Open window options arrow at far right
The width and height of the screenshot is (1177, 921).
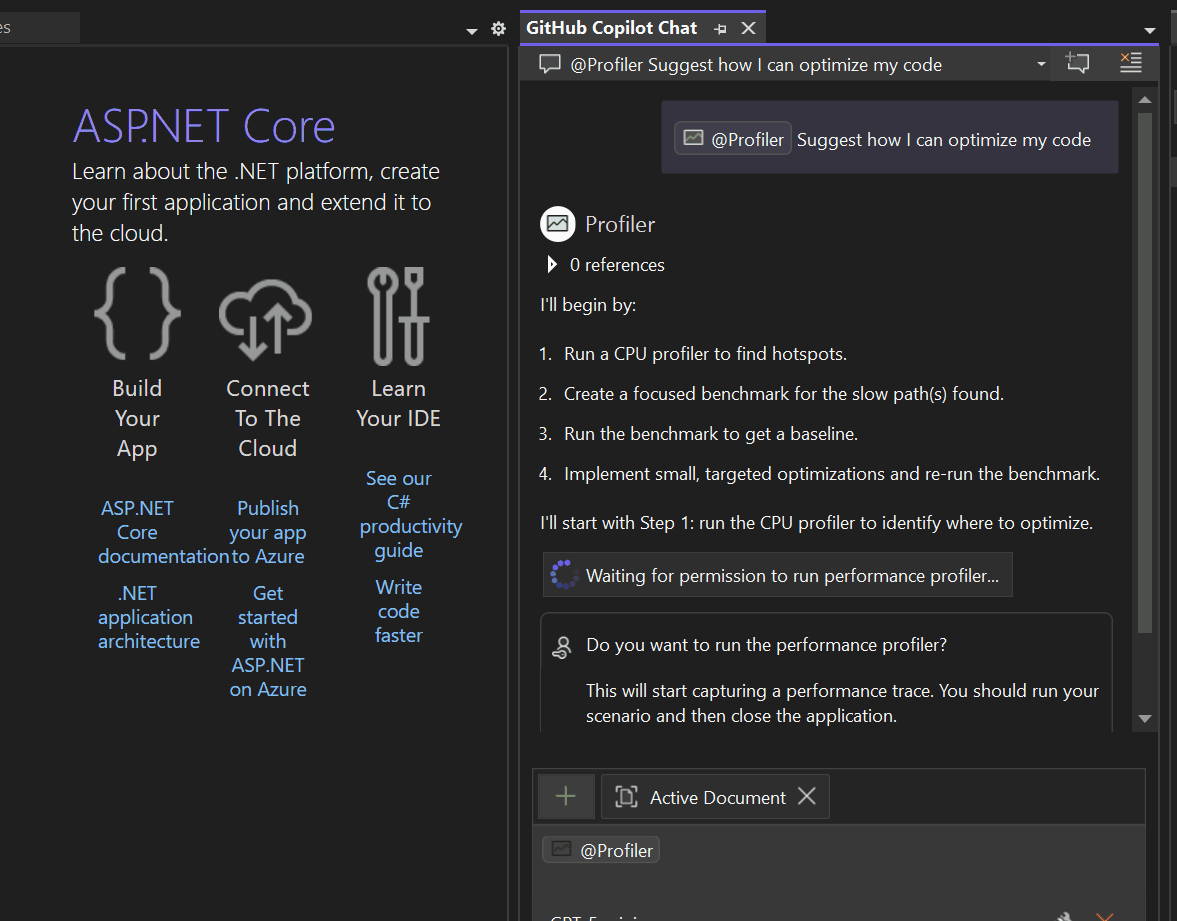click(1149, 31)
